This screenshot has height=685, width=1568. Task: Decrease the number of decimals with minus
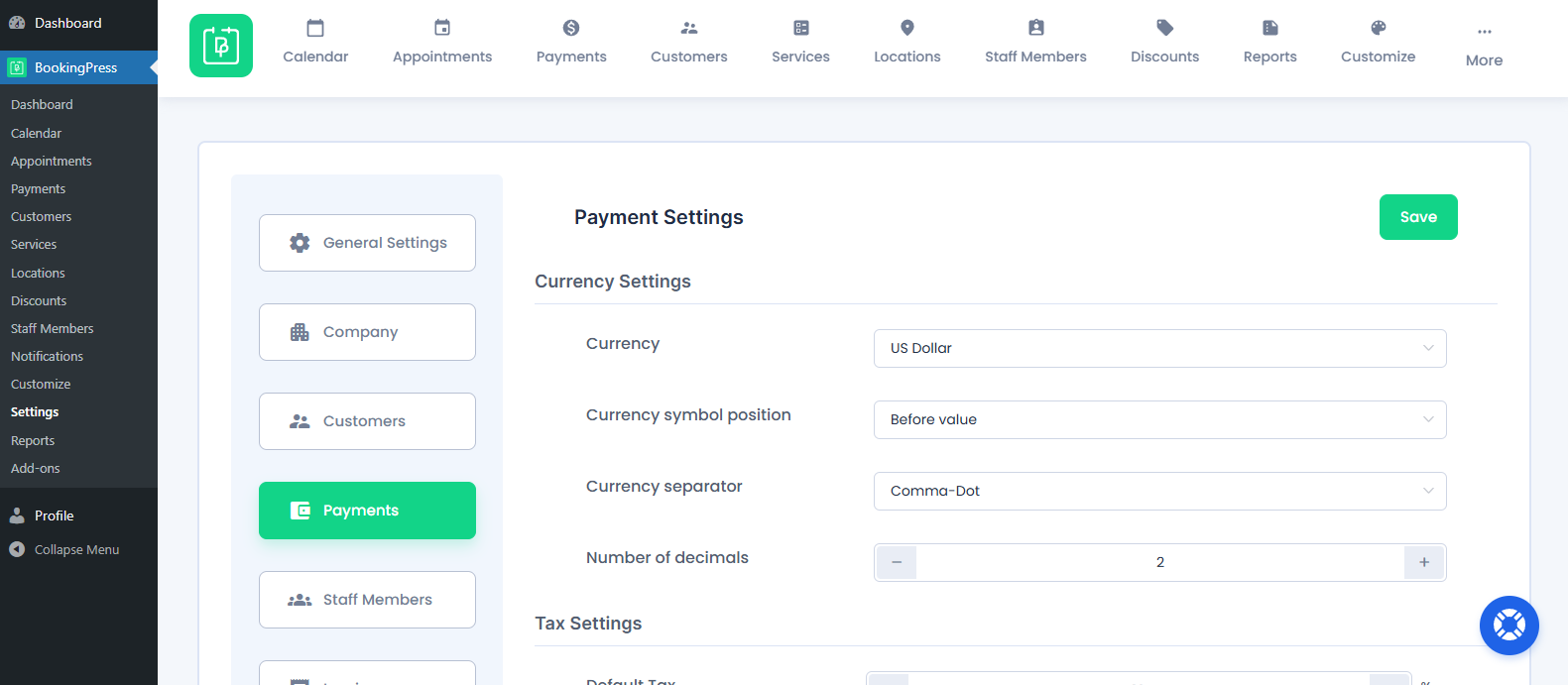coord(897,562)
